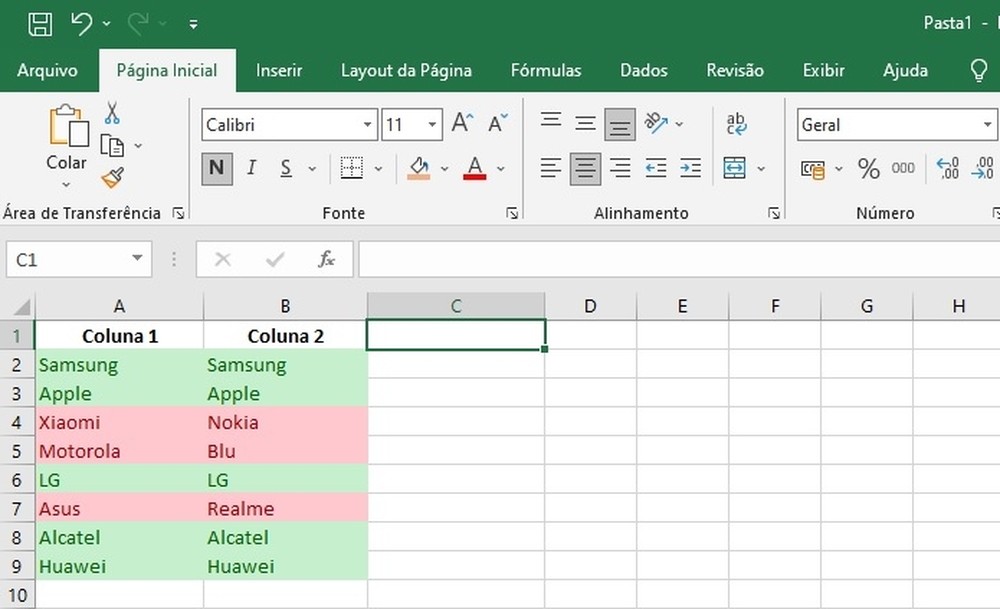Apply Percent Style from the Número group

click(868, 169)
